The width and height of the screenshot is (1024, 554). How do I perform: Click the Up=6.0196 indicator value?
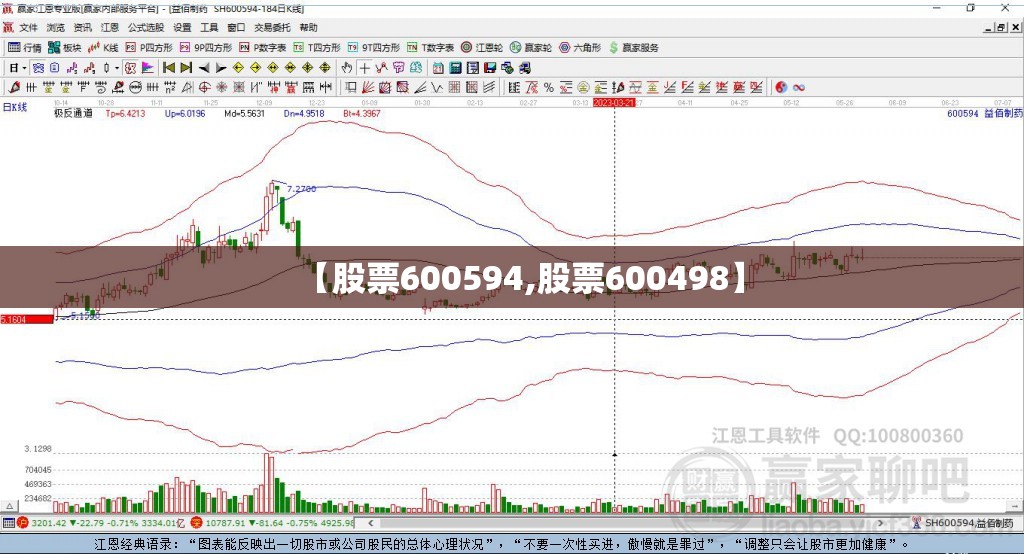coord(185,114)
